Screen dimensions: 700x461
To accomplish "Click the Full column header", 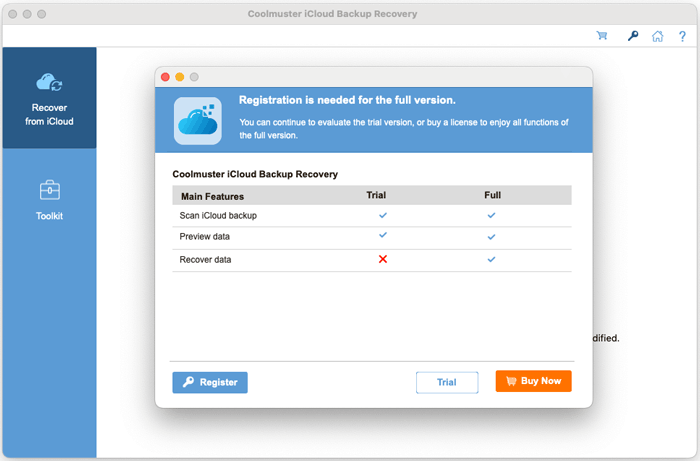I will pyautogui.click(x=492, y=195).
